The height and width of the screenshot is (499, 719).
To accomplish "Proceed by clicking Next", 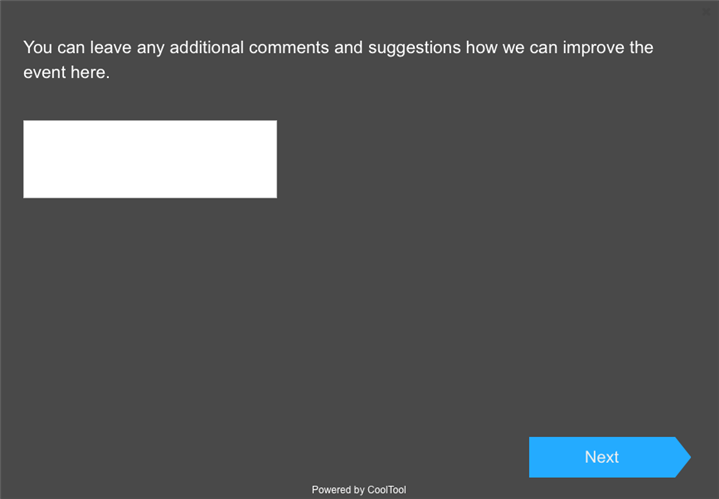I will pyautogui.click(x=602, y=457).
